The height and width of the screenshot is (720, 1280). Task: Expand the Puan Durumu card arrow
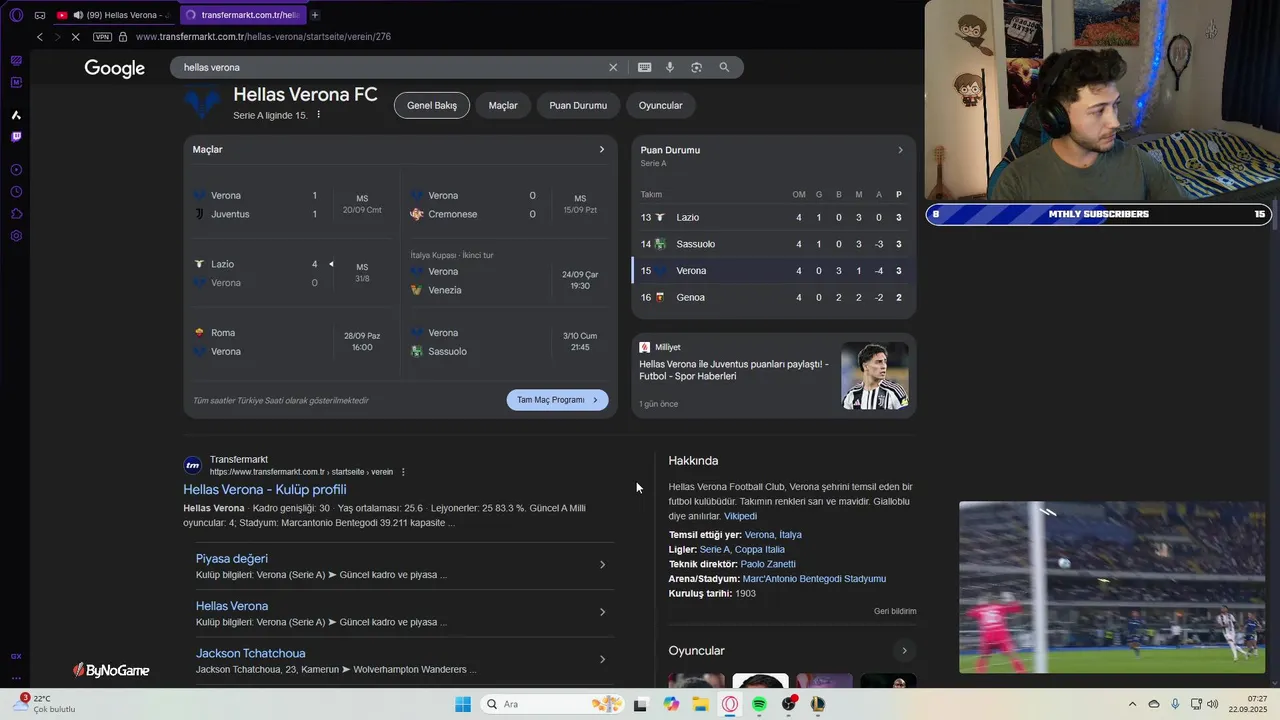pyautogui.click(x=900, y=150)
